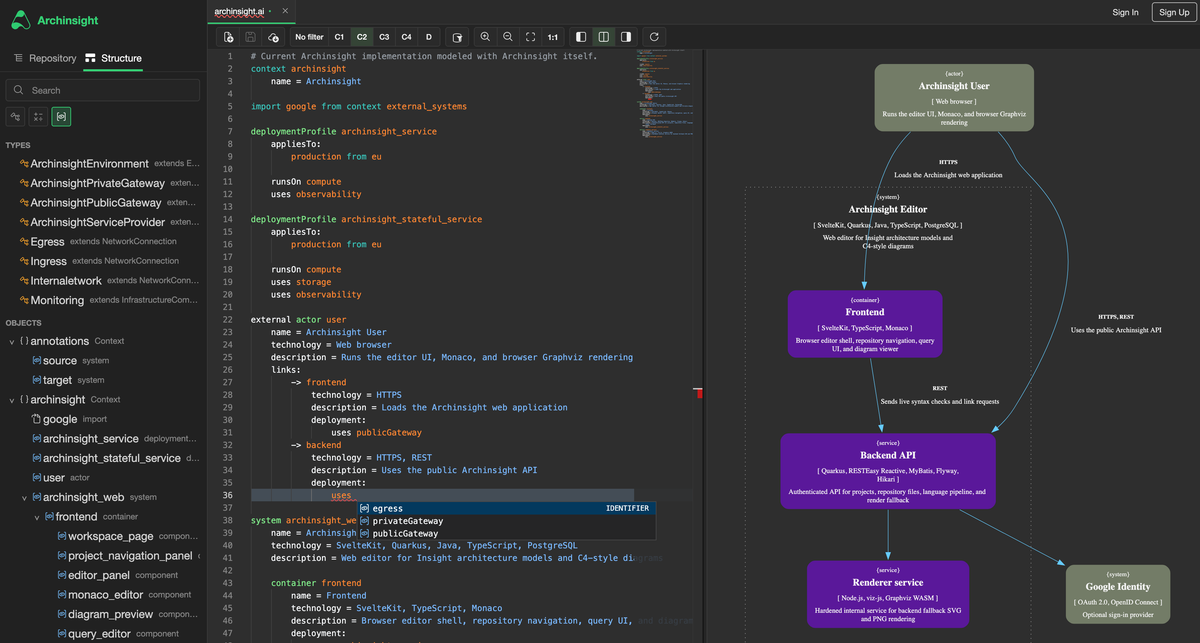Viewport: 1200px width, 643px height.
Task: Collapse the archinsight_web system node
Action: tap(25, 497)
